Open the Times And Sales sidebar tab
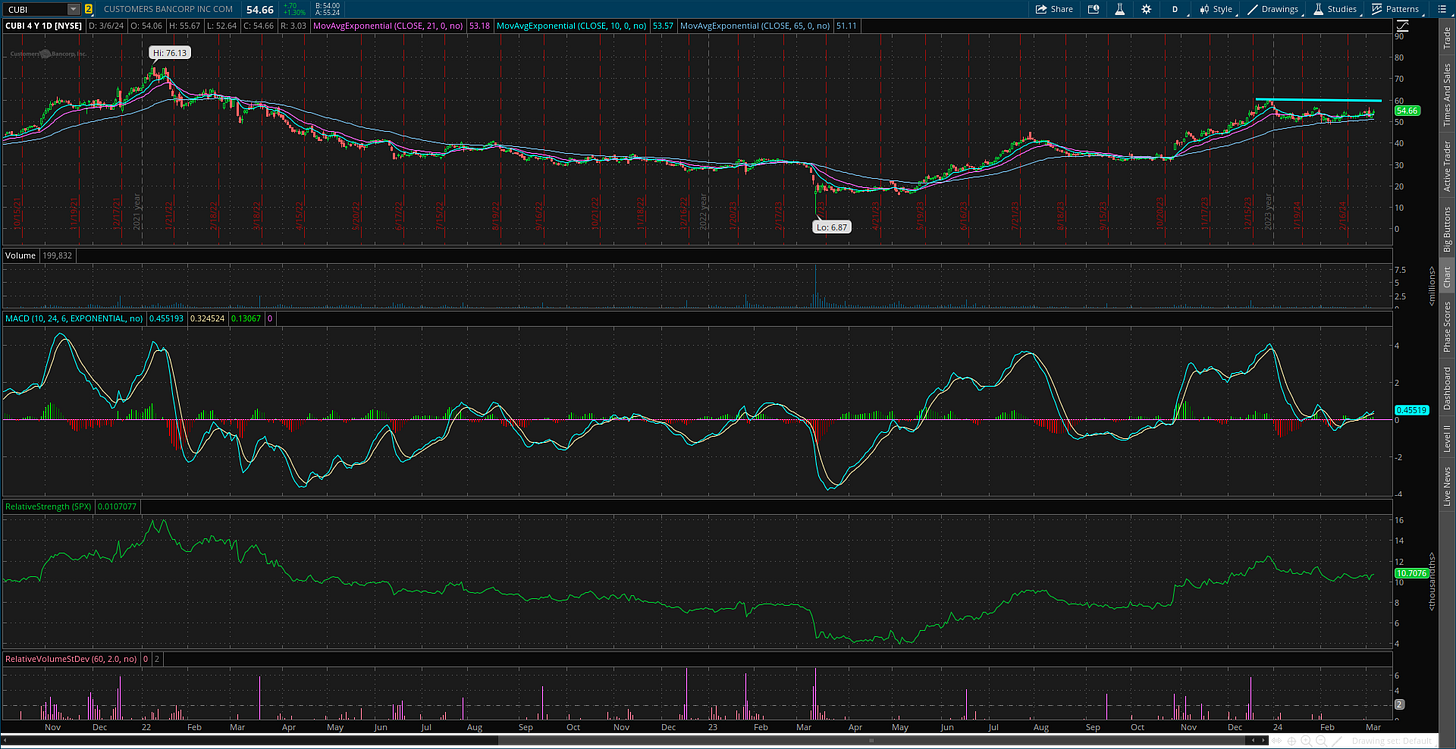Screen dimensions: 1456x749 pyautogui.click(x=1446, y=94)
